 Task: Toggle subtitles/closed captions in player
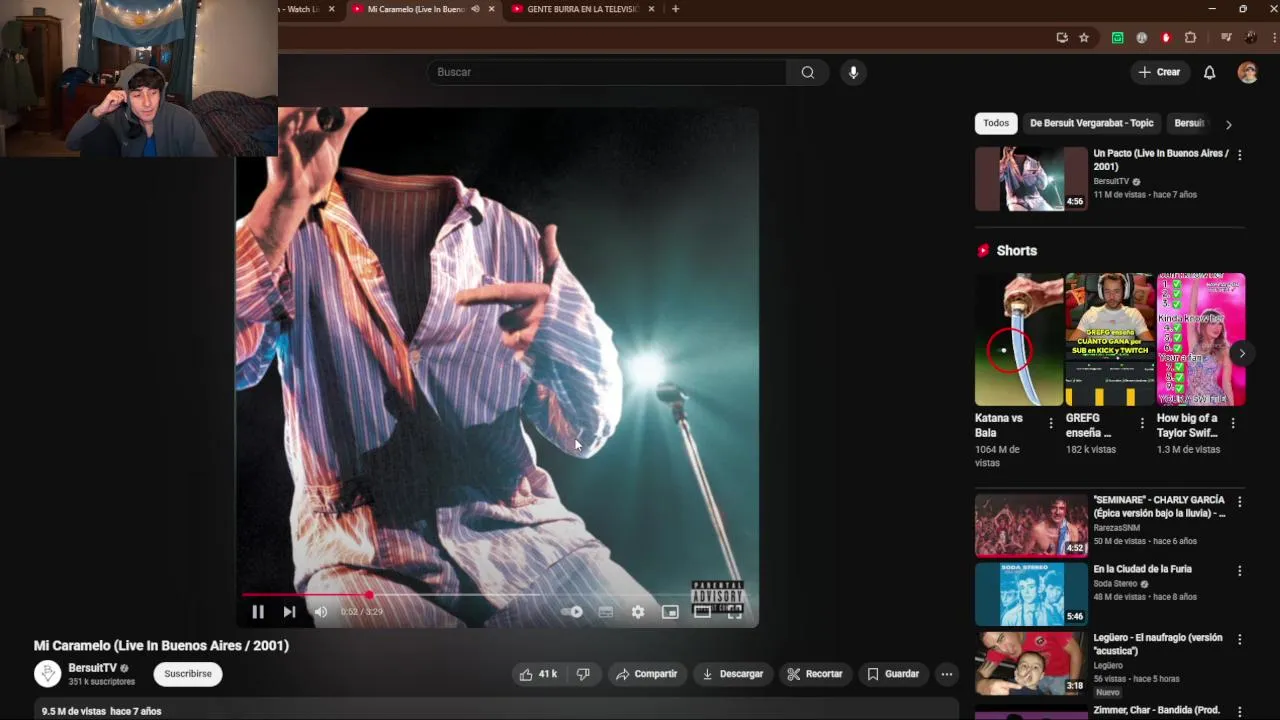(605, 612)
